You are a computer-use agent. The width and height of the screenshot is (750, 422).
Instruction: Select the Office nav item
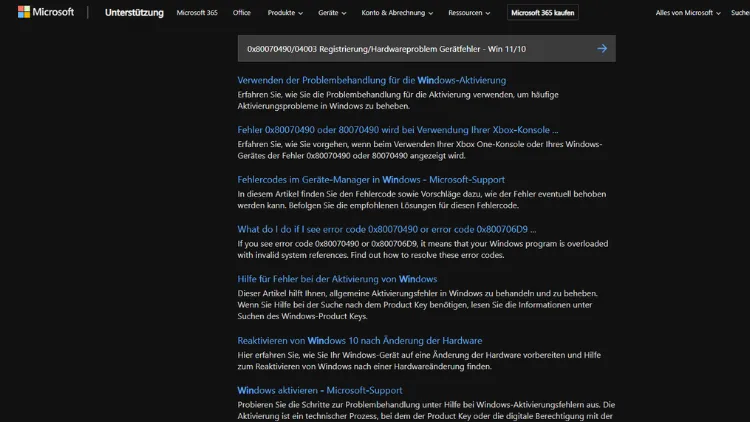[242, 13]
